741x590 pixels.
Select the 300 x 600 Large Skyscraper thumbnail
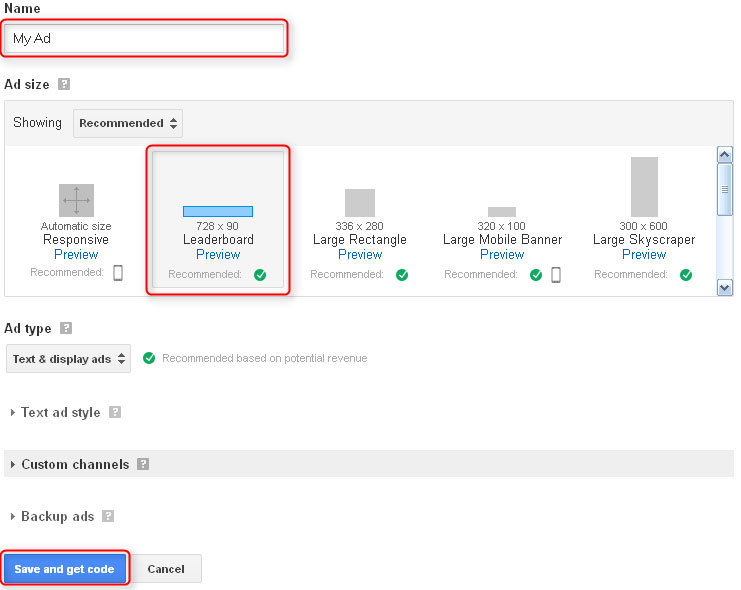click(x=644, y=187)
